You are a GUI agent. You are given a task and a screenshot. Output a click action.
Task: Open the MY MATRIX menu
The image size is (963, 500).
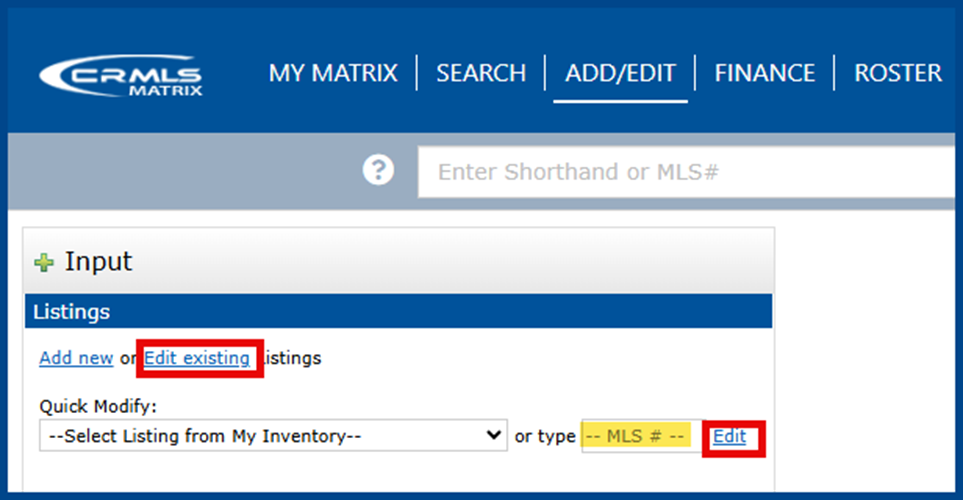coord(333,73)
